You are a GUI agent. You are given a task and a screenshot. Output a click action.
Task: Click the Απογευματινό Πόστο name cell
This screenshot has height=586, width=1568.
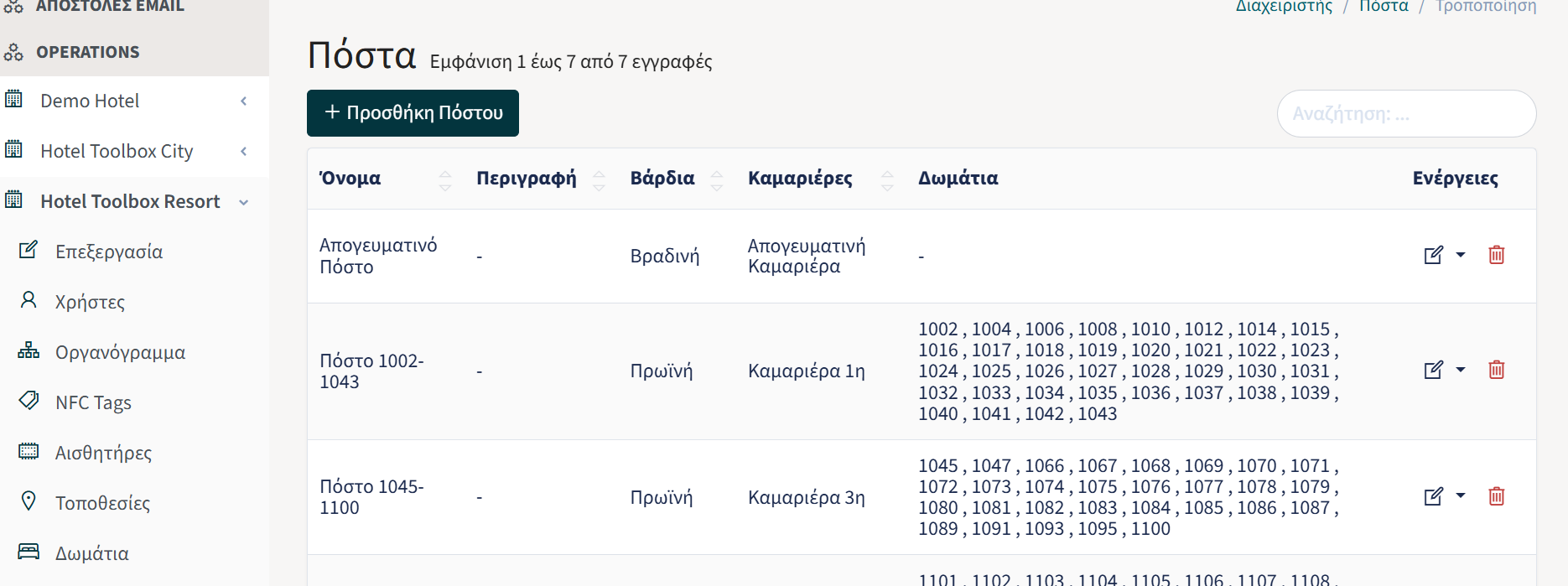pyautogui.click(x=378, y=256)
